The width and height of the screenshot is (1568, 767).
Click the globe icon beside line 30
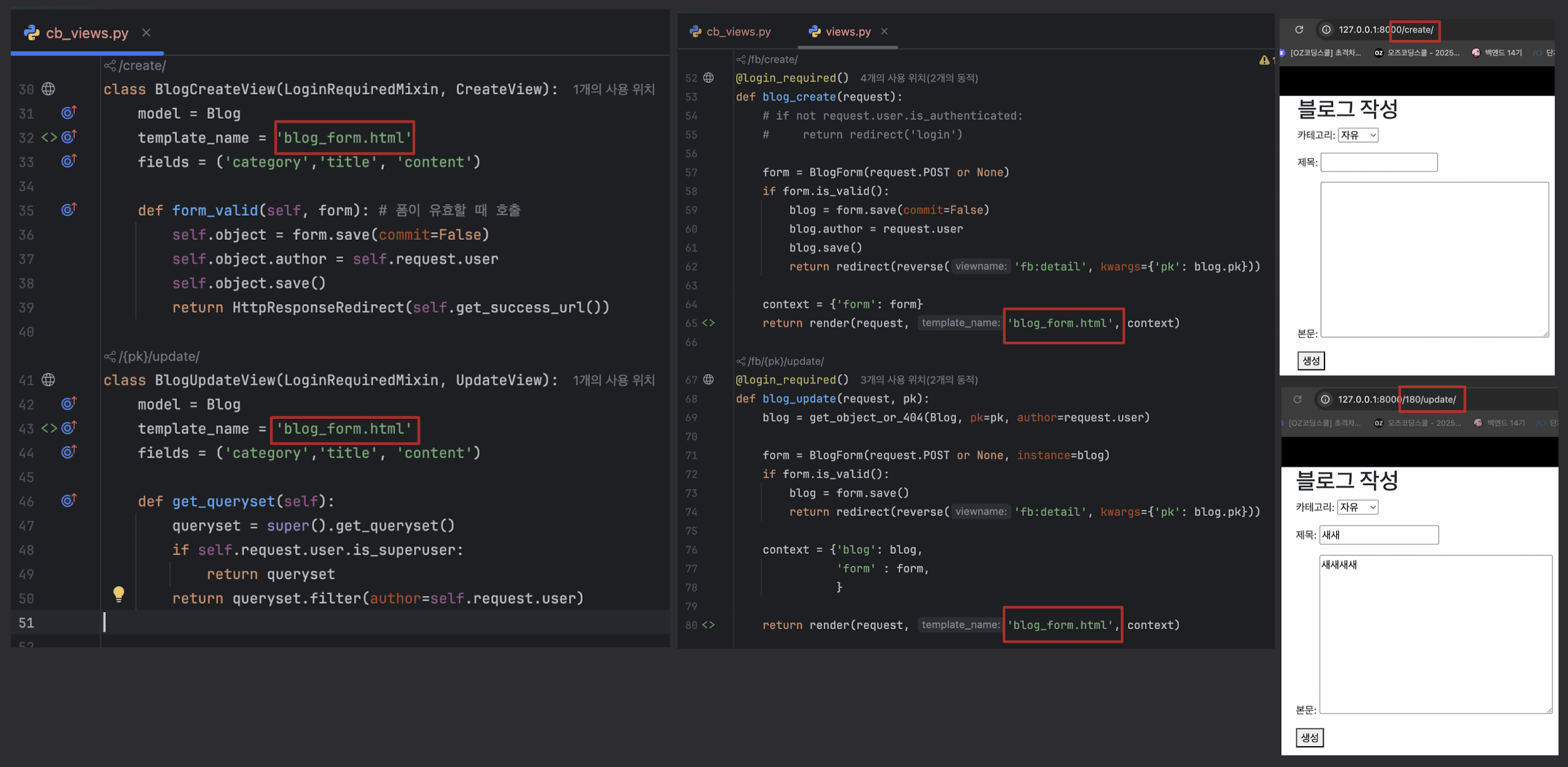(48, 90)
